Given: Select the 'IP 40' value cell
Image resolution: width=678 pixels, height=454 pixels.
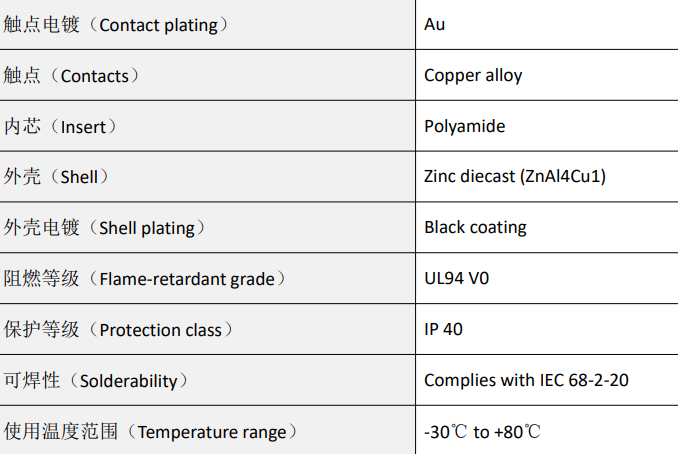Looking at the screenshot, I should [x=443, y=330].
